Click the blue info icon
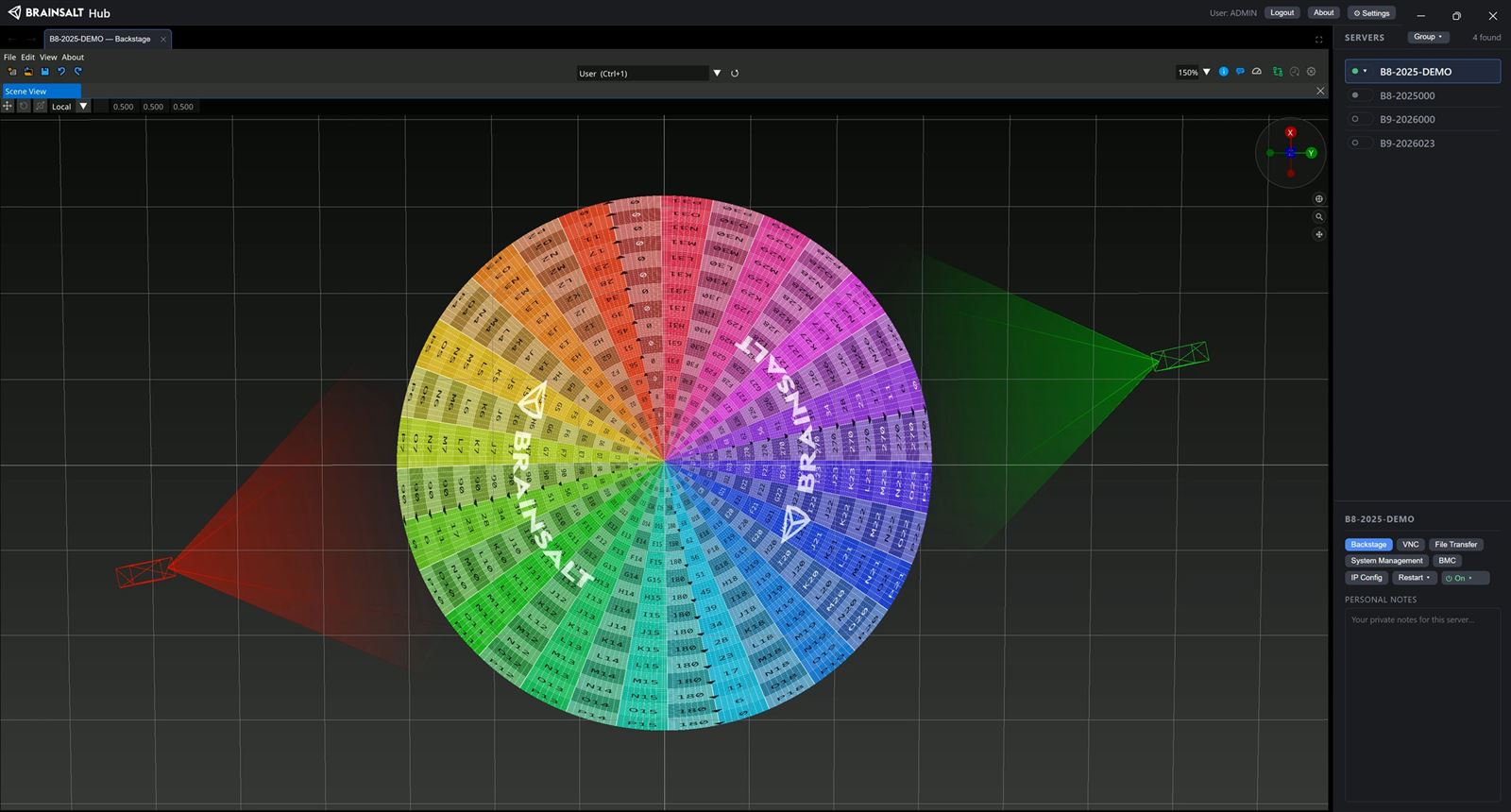The width and height of the screenshot is (1511, 812). (1224, 72)
